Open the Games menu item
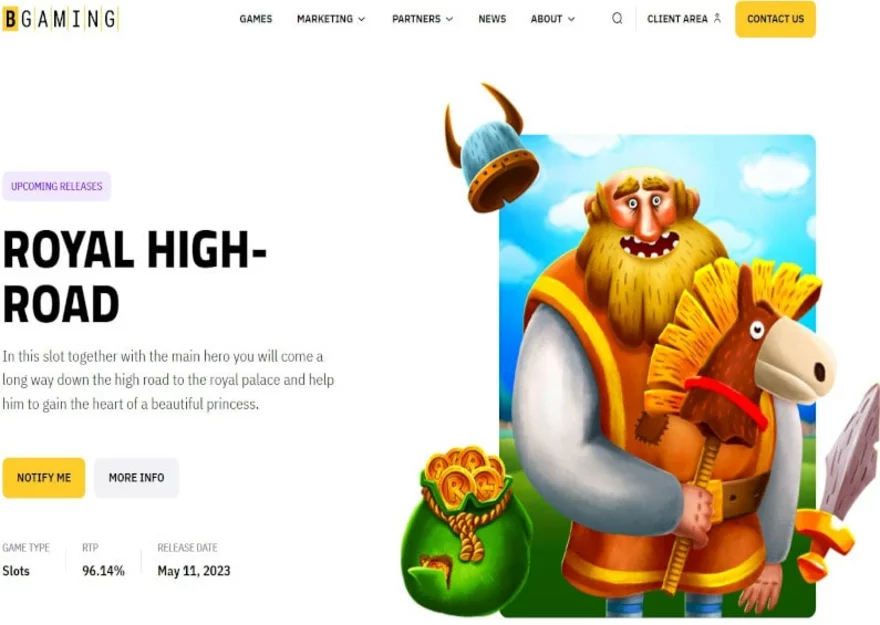Viewport: 880px width, 625px height. tap(255, 19)
